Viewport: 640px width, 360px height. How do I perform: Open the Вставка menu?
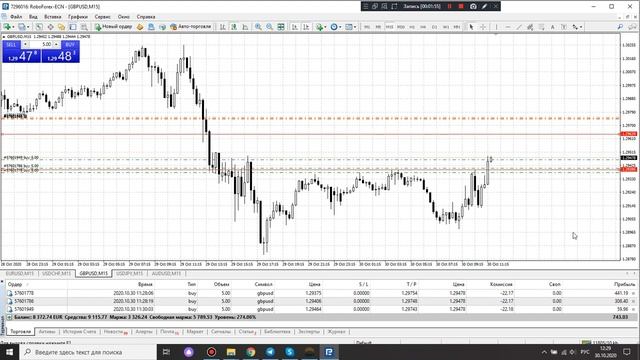52,17
